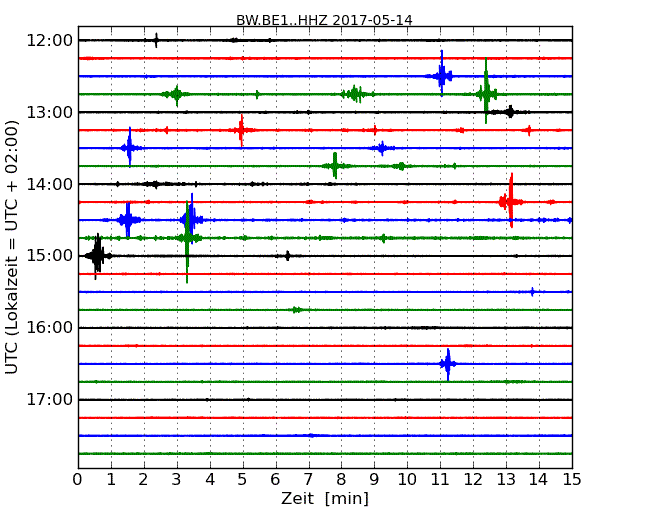Image resolution: width=650 pixels, height=520 pixels.
Task: Click x-axis tick label 0
Action: [78, 480]
